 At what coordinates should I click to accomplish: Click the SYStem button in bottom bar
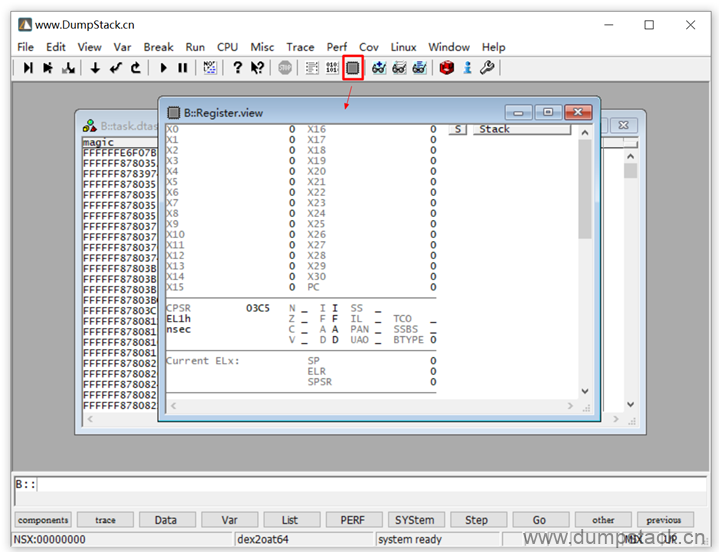414,520
